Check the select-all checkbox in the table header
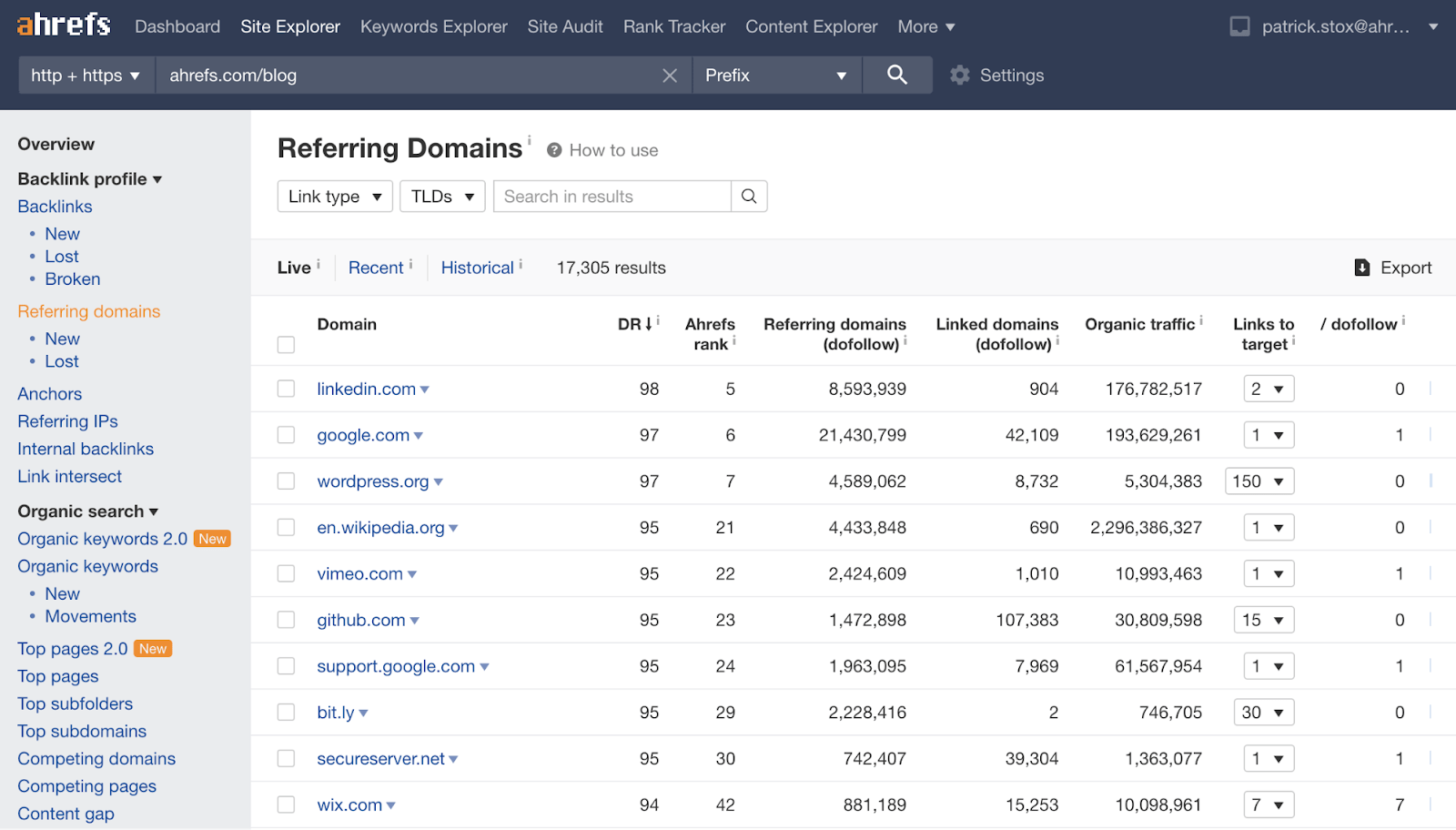 coord(286,345)
